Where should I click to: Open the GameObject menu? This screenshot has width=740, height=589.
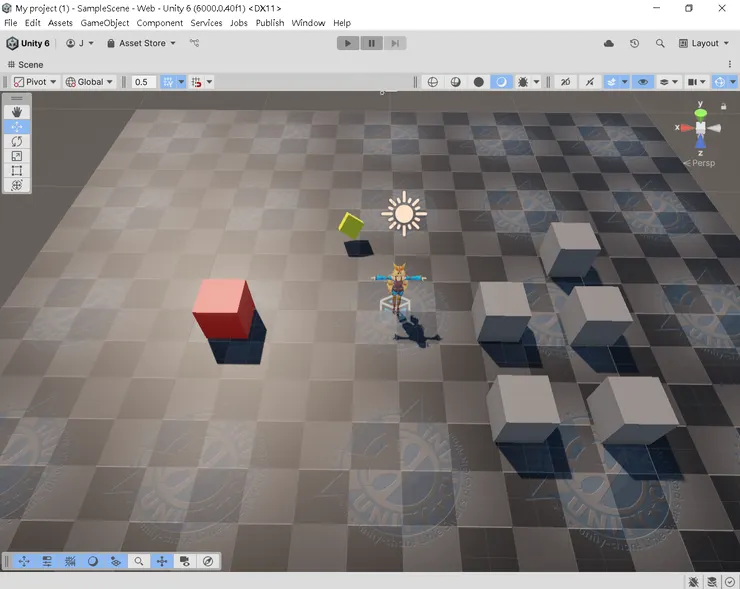(105, 23)
